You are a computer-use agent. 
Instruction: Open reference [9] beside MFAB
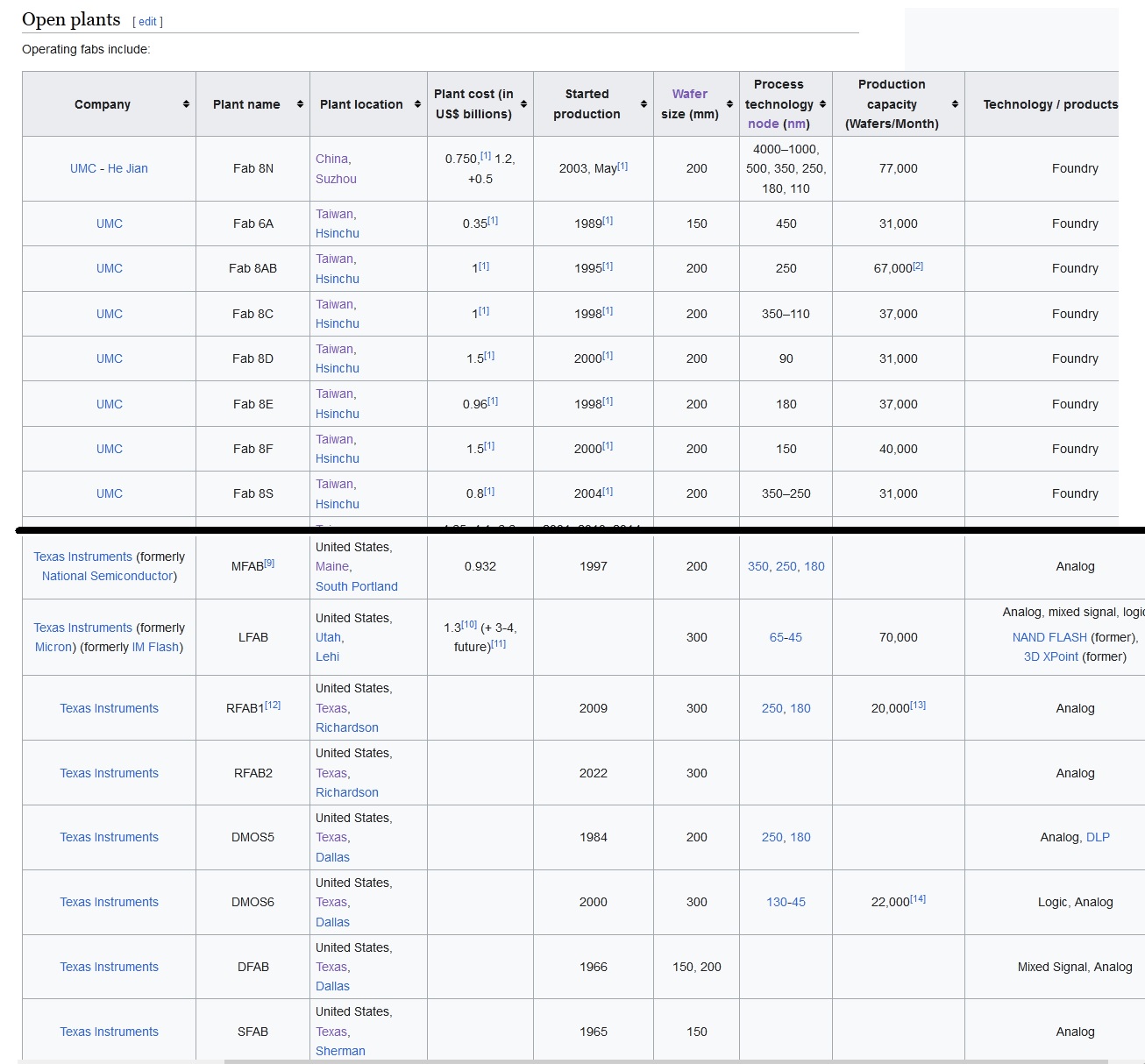269,564
